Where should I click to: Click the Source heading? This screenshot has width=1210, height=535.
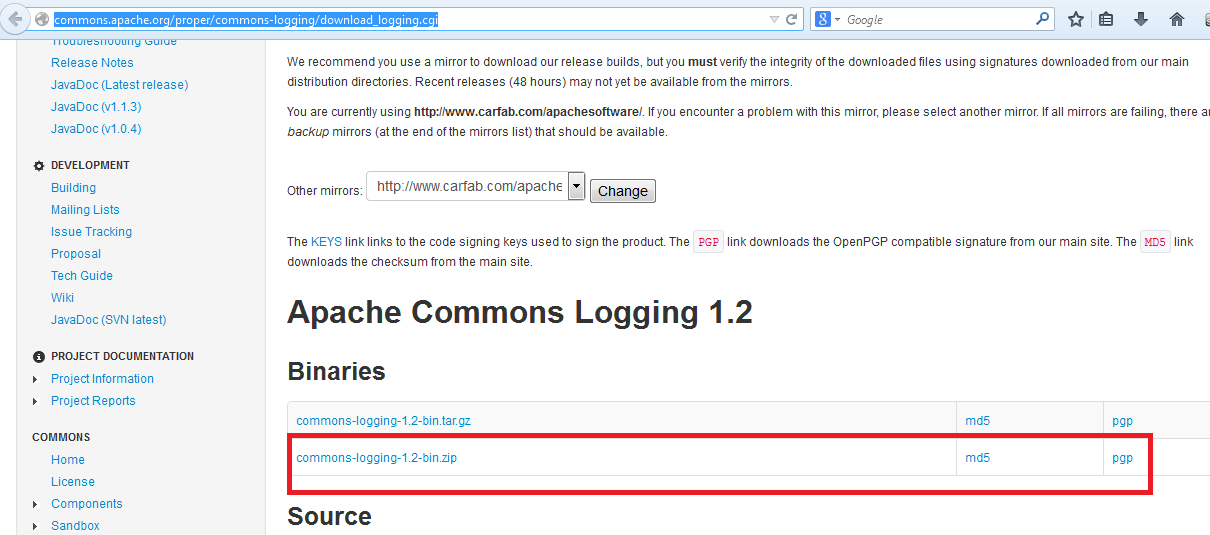click(329, 516)
